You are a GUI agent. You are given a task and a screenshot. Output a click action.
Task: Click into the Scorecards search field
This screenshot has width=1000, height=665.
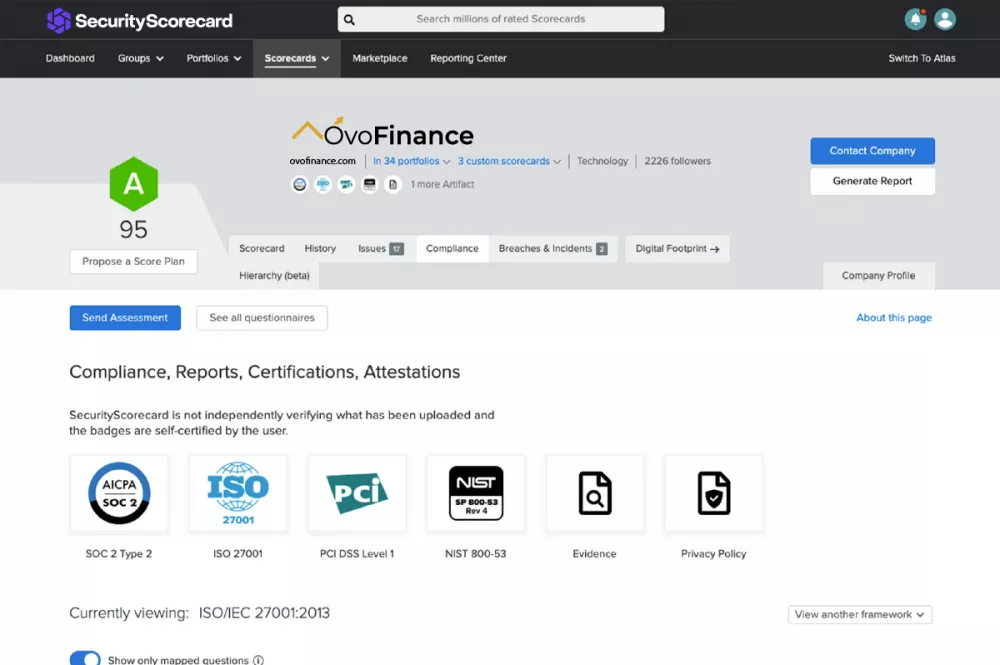point(501,19)
